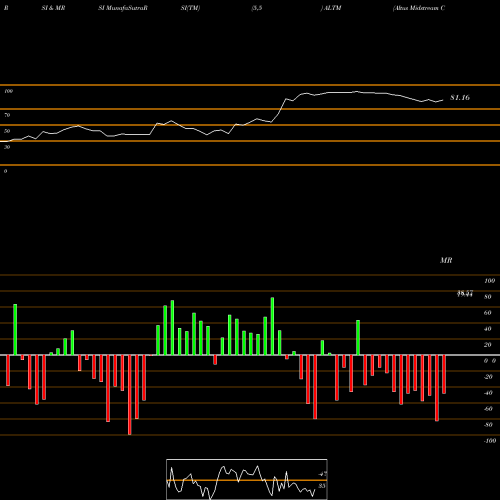Click the 'SI MunafaSutraR' header text
Image resolution: width=500 pixels, height=500 pixels.
(123, 8)
